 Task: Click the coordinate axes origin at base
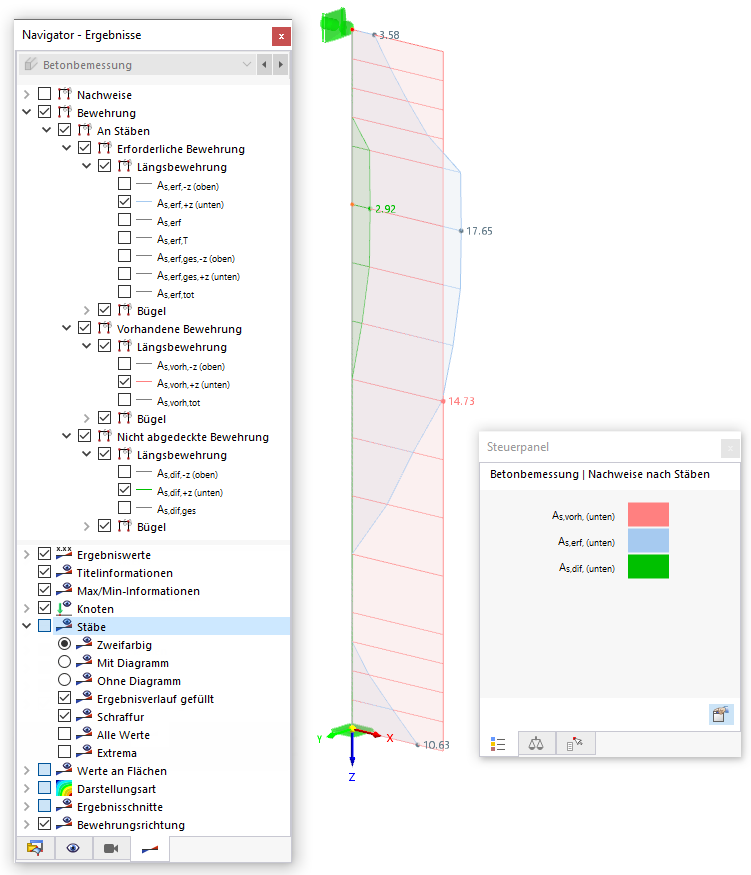352,728
